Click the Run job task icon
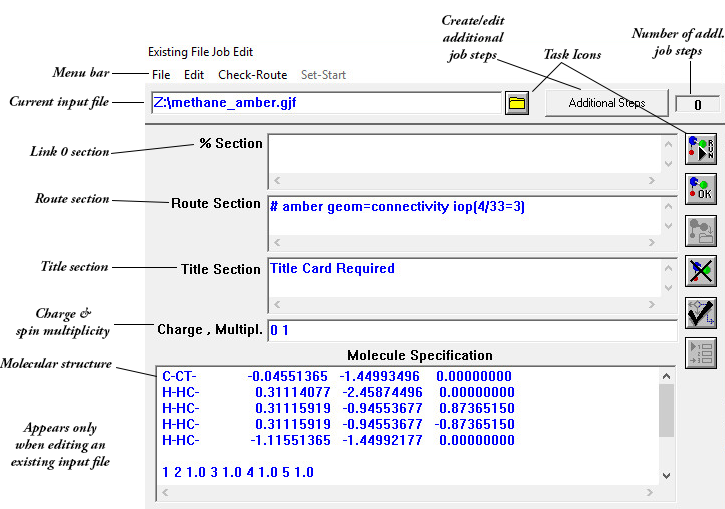The image size is (725, 509). coord(700,148)
